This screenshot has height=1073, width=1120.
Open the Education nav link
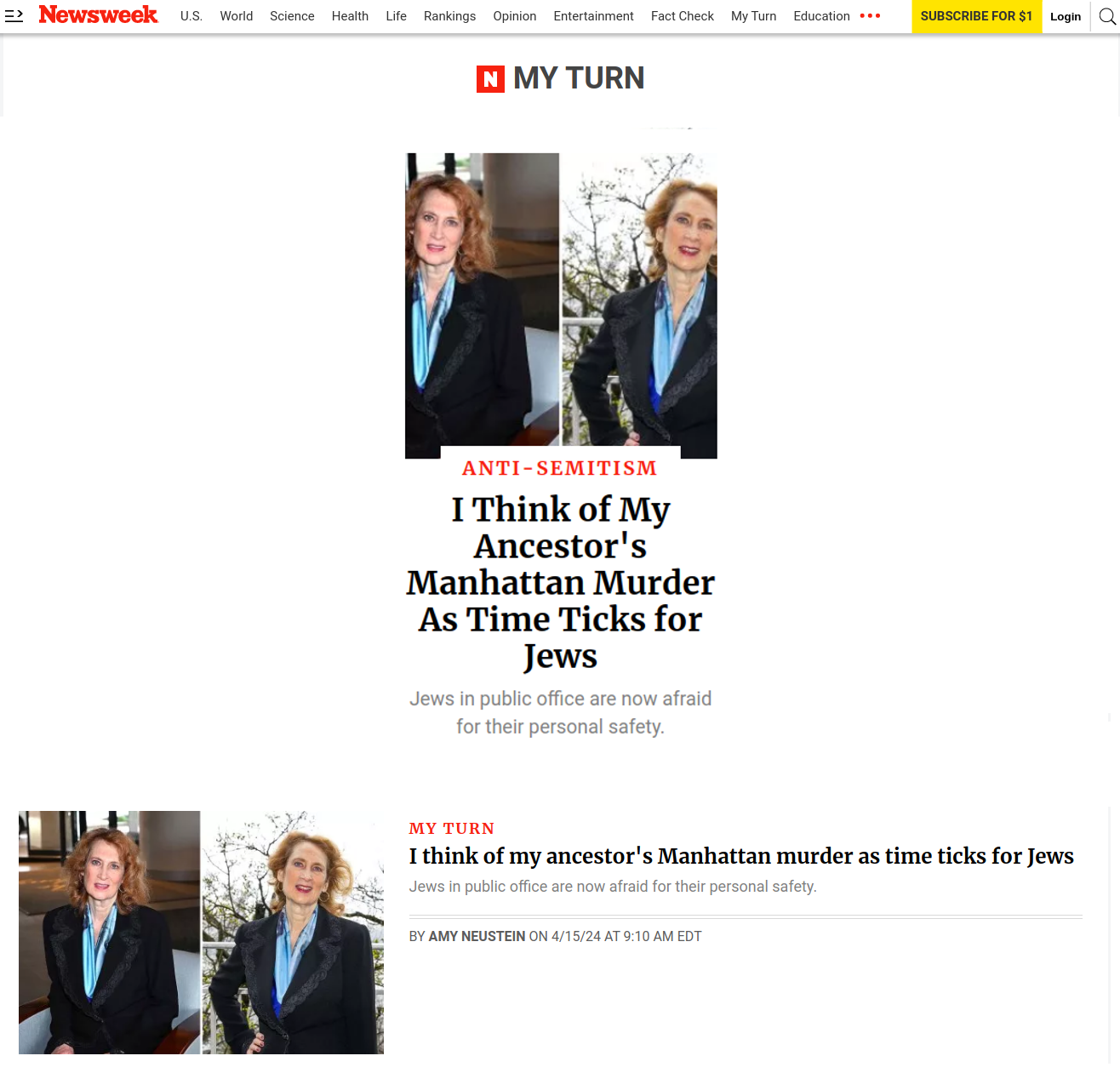tap(821, 16)
